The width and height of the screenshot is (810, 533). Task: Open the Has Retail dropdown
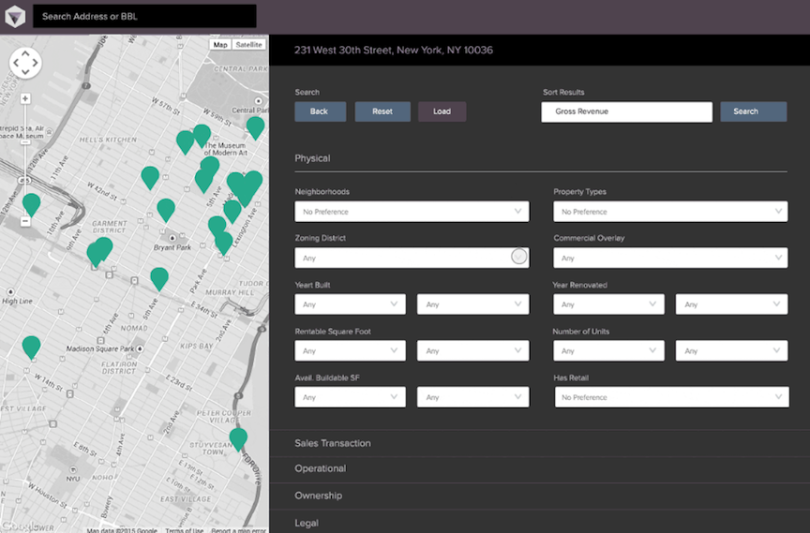(x=672, y=397)
